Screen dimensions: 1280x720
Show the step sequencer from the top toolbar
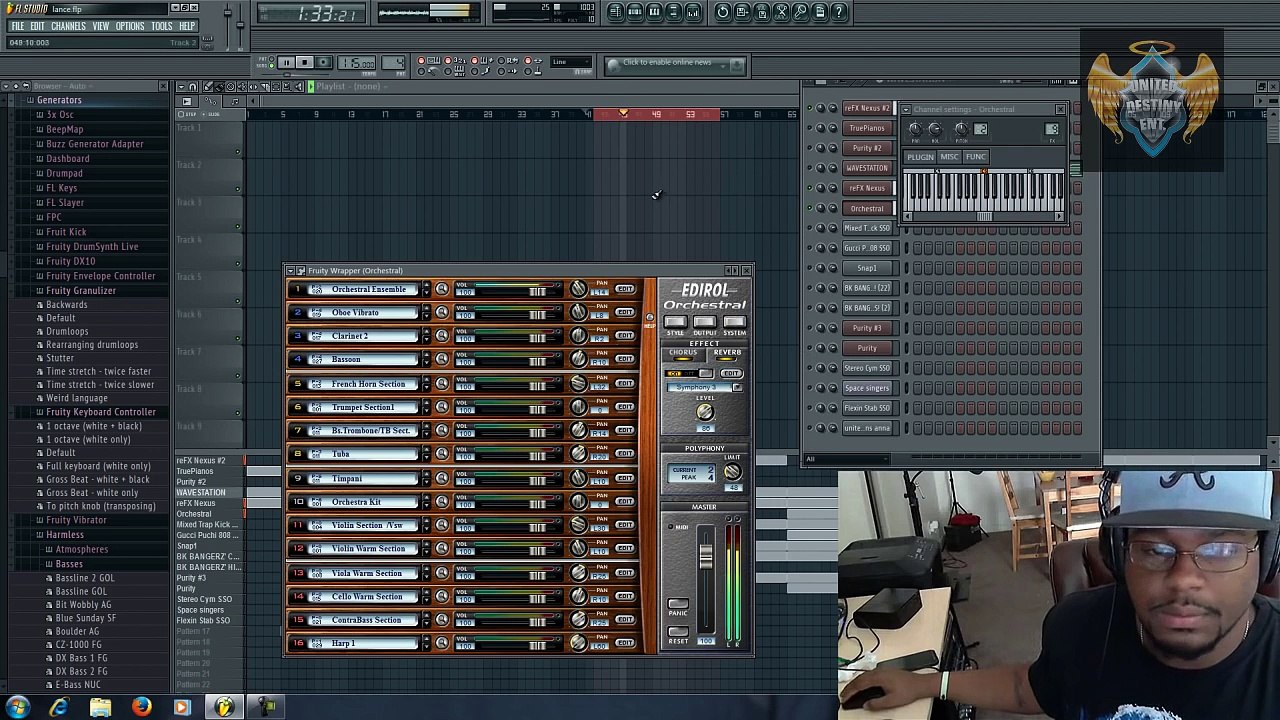tap(635, 12)
